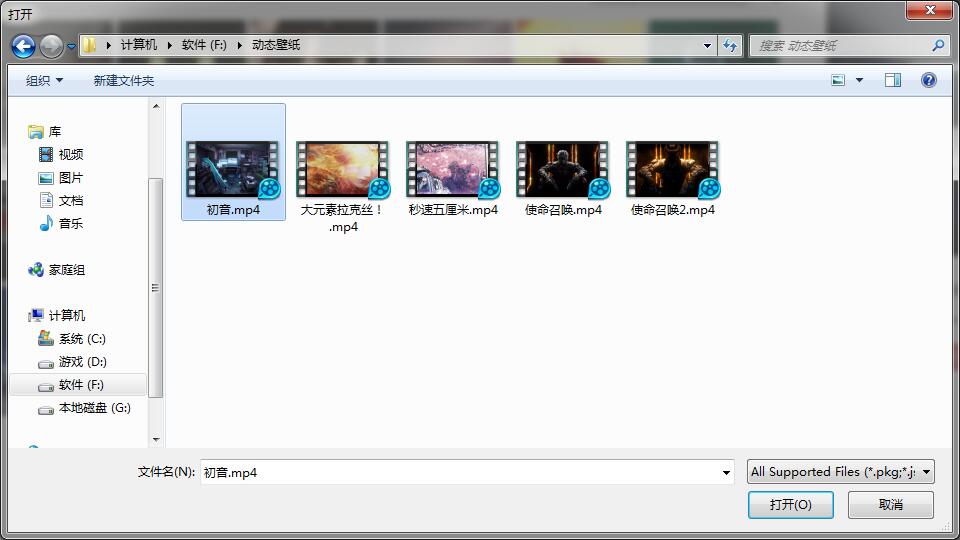Open 音乐 library in navigation pane
This screenshot has height=540, width=960.
(x=71, y=223)
